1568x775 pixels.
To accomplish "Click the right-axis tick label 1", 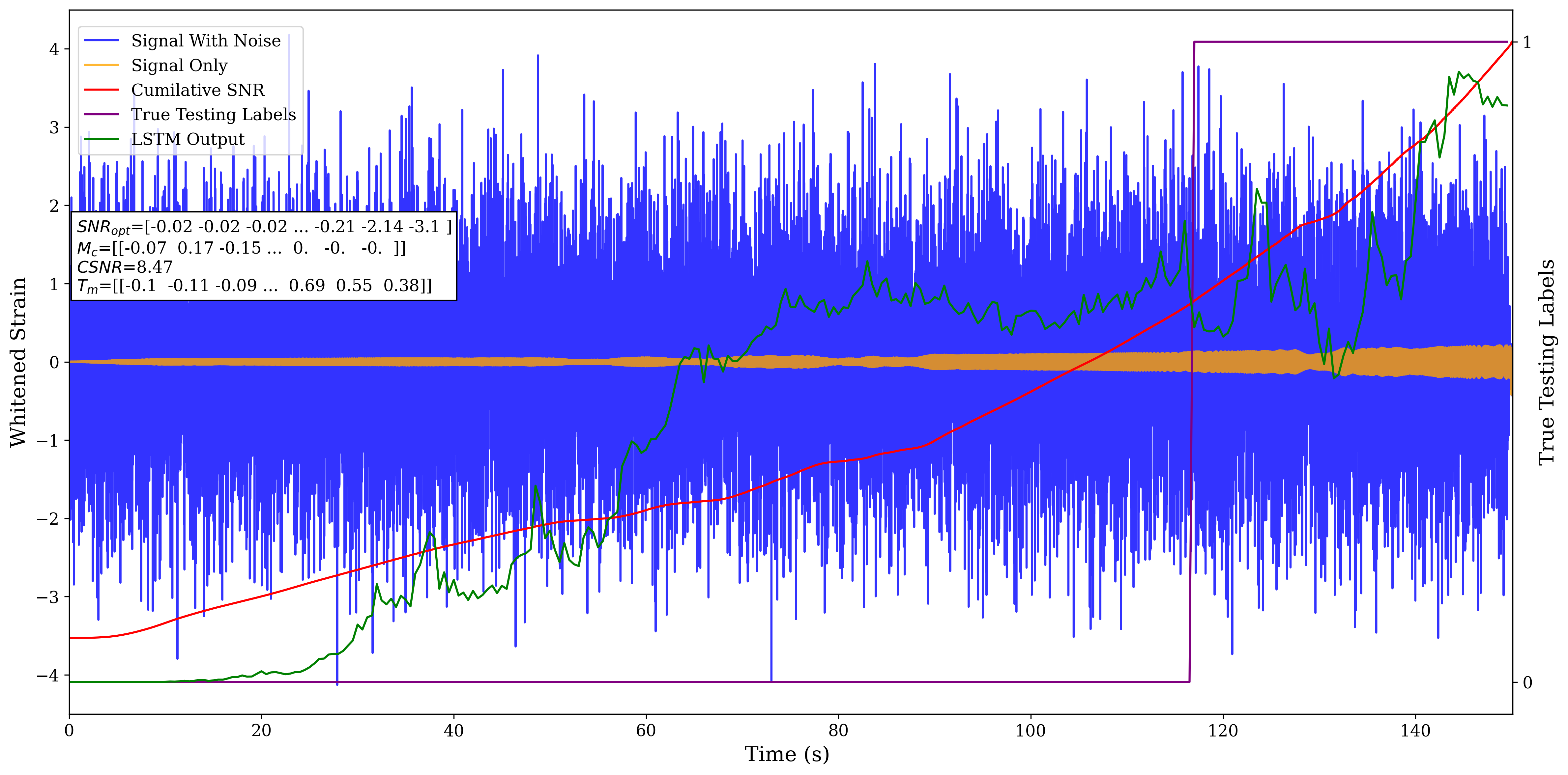I will 1526,42.
